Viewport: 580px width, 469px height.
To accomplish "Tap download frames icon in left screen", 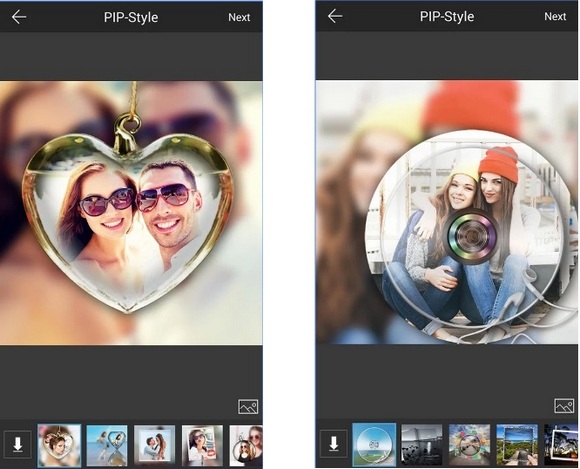I will point(17,444).
